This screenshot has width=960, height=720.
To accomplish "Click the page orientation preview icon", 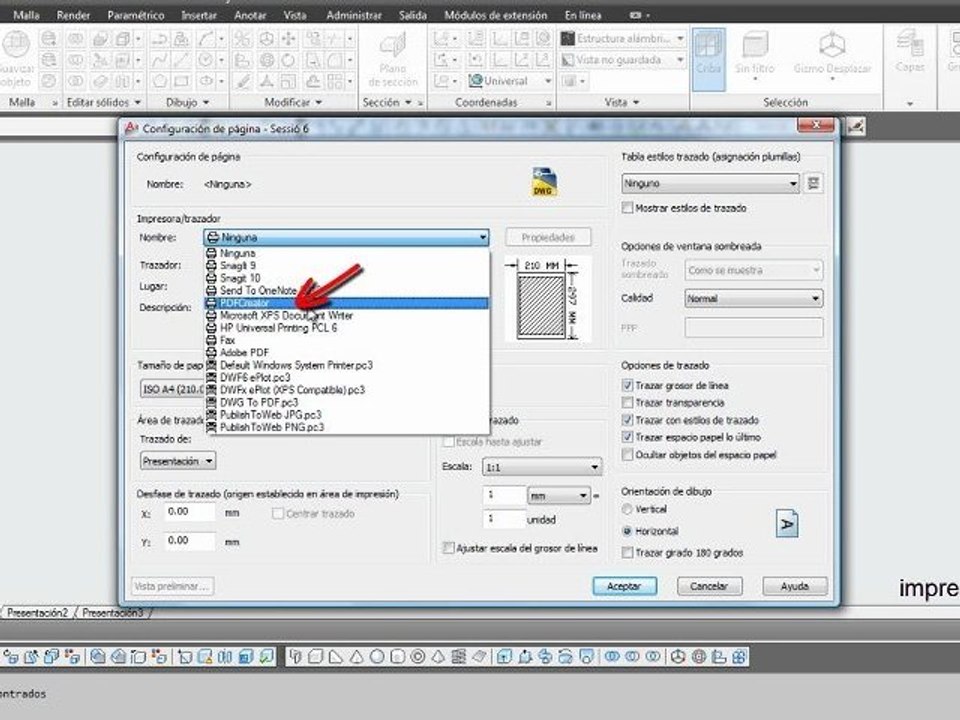I will tap(787, 523).
